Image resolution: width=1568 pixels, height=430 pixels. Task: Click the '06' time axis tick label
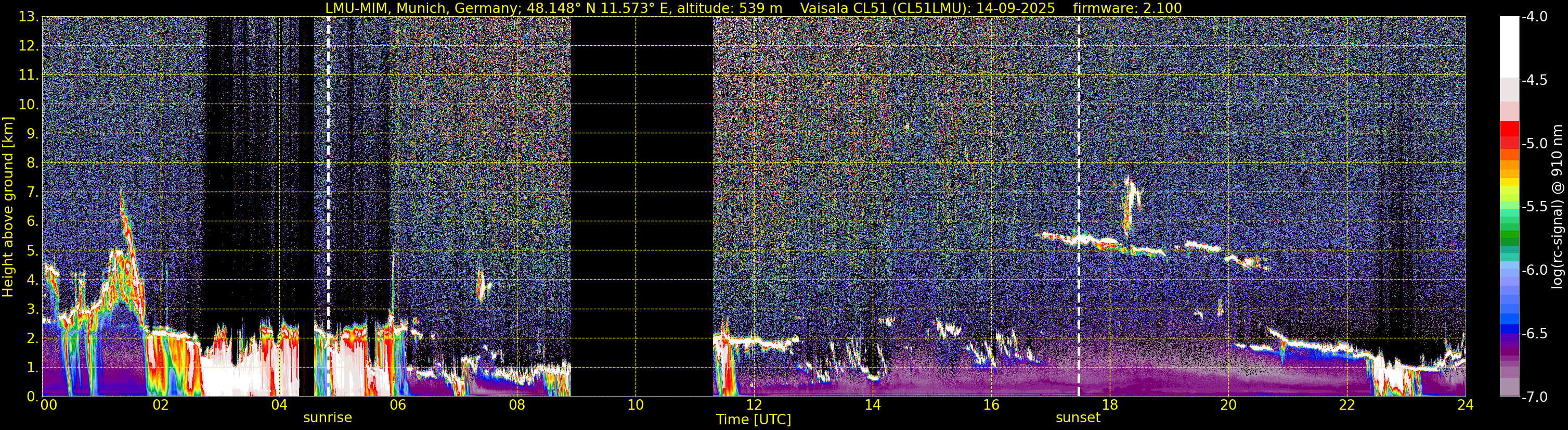(398, 405)
